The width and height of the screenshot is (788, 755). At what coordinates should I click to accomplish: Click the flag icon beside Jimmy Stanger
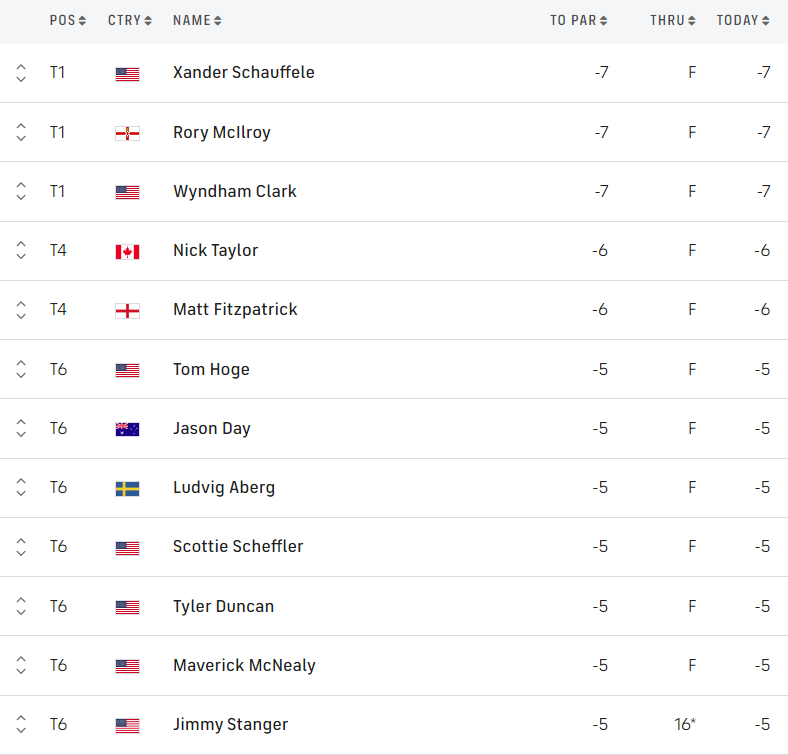point(127,725)
